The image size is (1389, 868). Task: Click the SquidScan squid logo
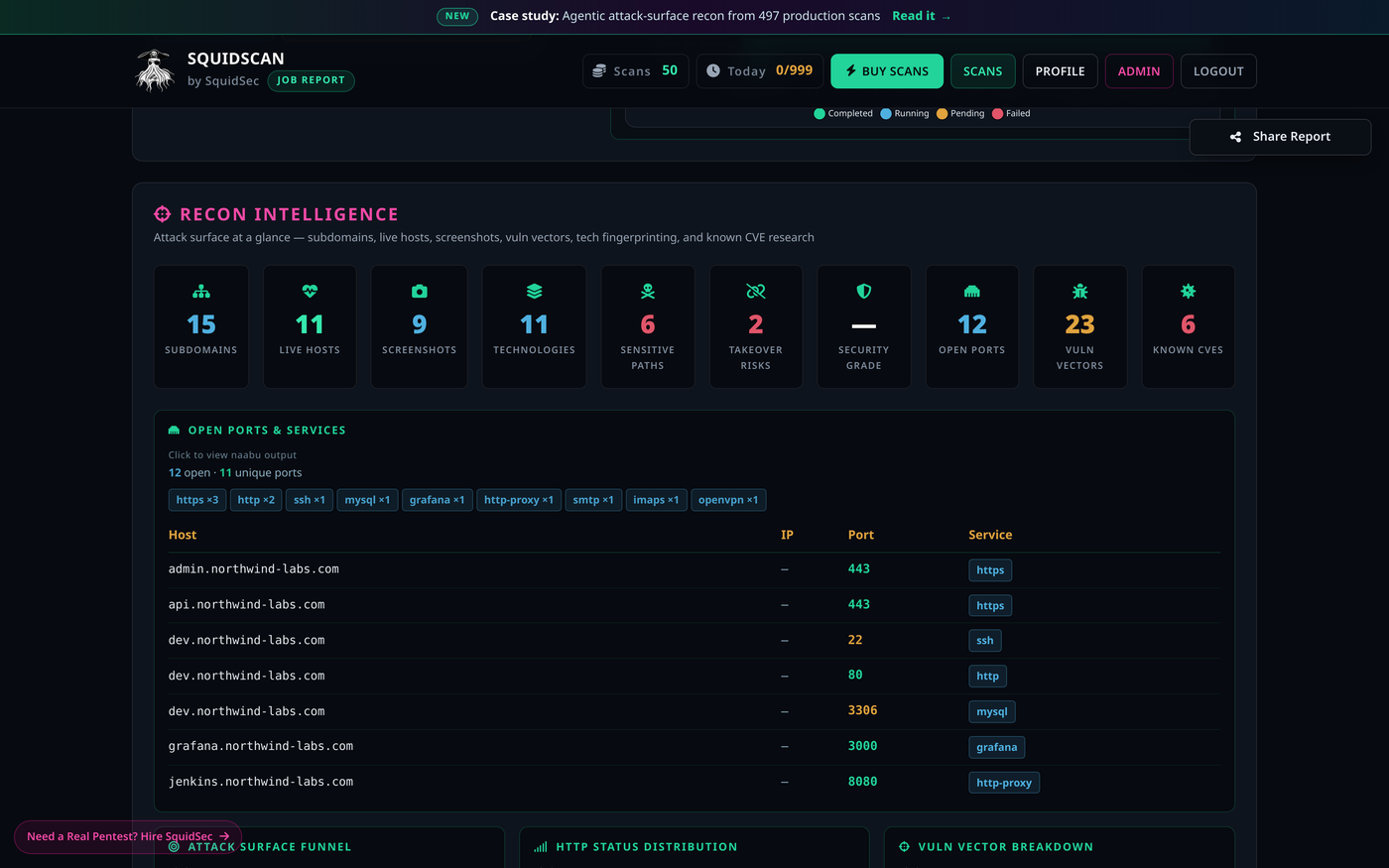coord(155,70)
